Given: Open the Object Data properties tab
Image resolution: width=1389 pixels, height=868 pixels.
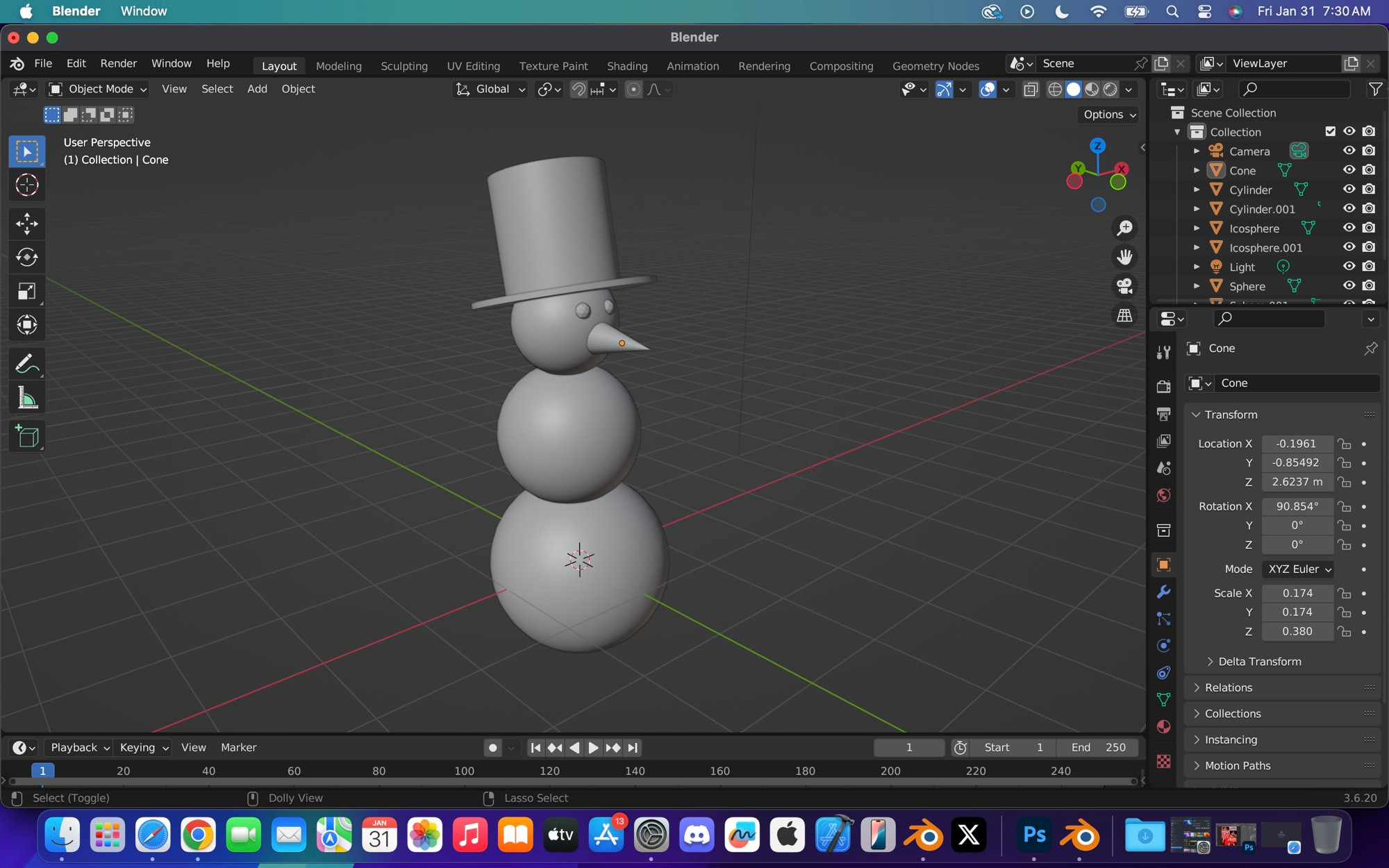Looking at the screenshot, I should point(1164,700).
